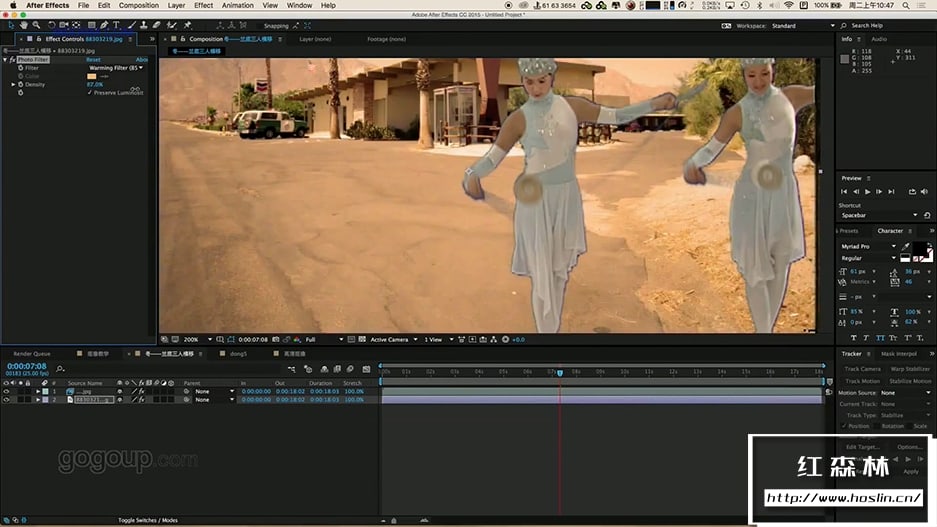
Task: Click the Wi-Fi icon in menu bar
Action: 789,5
